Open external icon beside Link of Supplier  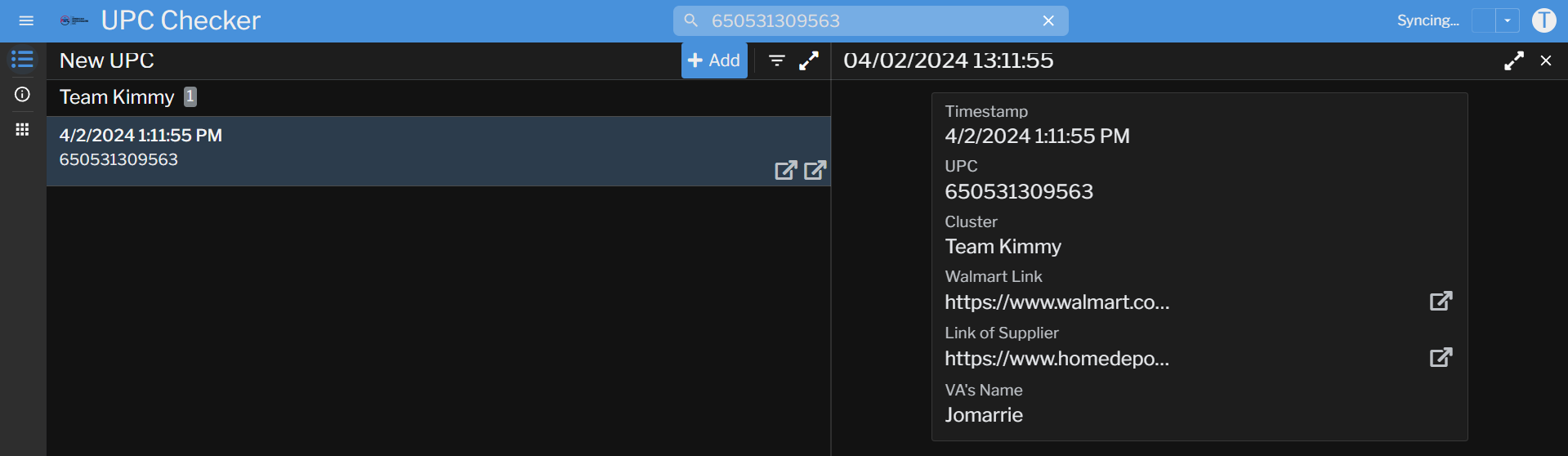[x=1441, y=357]
